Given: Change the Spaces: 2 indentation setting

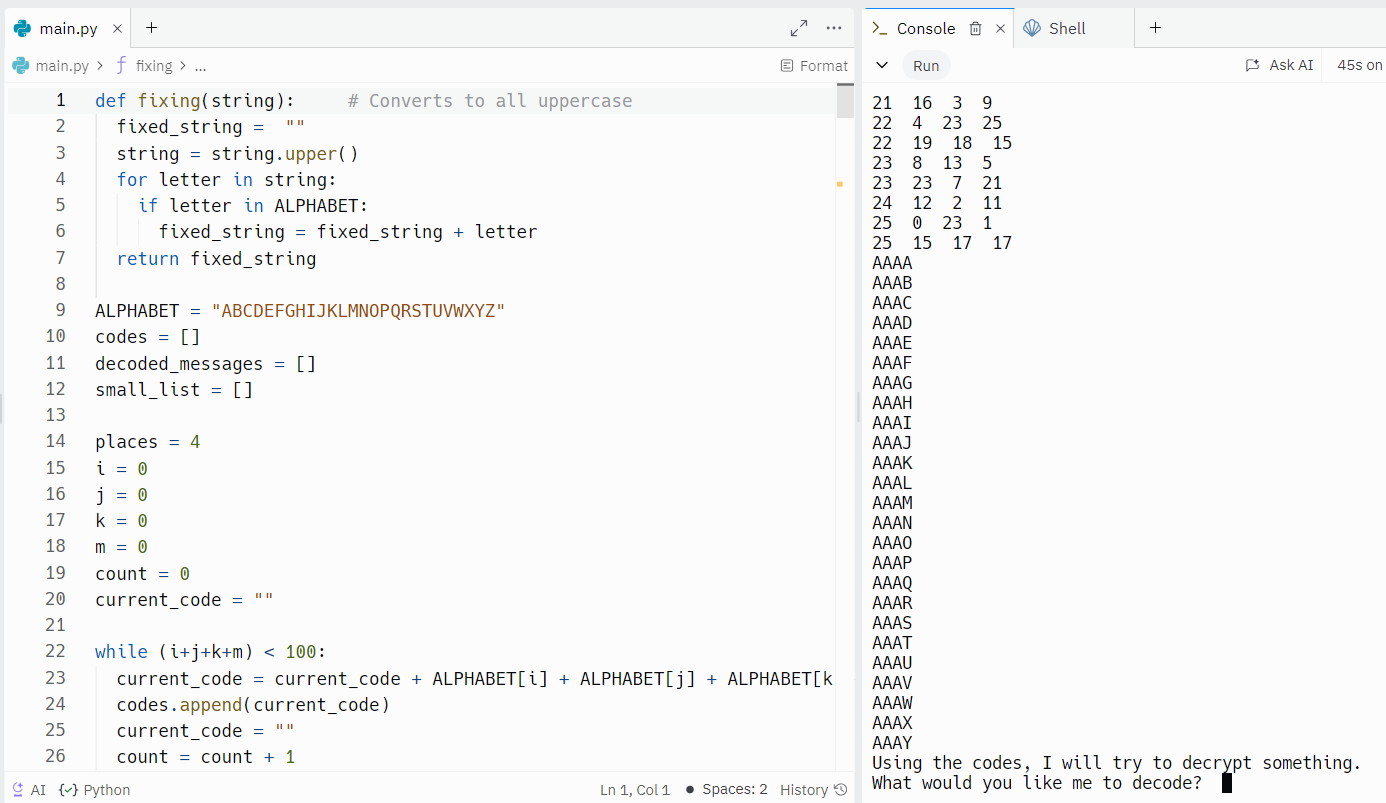Looking at the screenshot, I should tap(726, 789).
